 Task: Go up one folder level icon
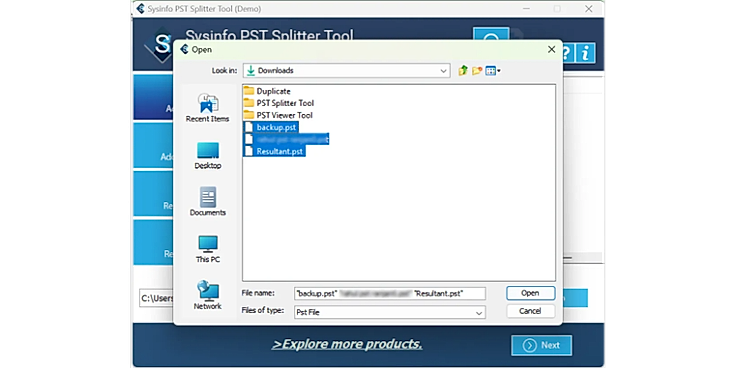coord(463,71)
